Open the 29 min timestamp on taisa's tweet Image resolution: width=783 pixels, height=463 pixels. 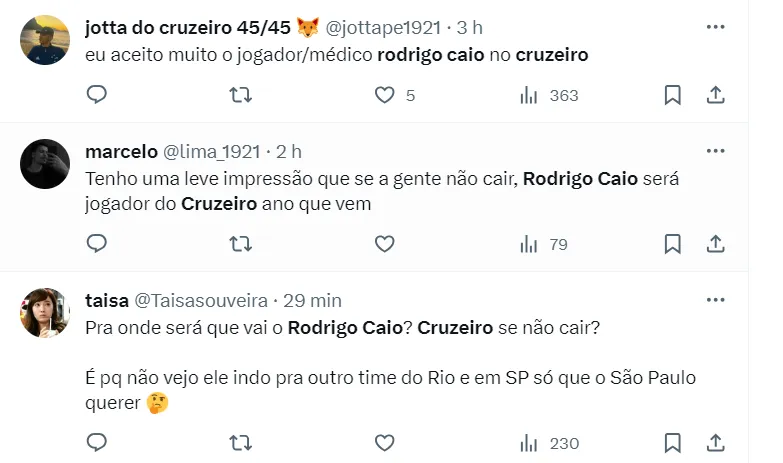tap(312, 300)
